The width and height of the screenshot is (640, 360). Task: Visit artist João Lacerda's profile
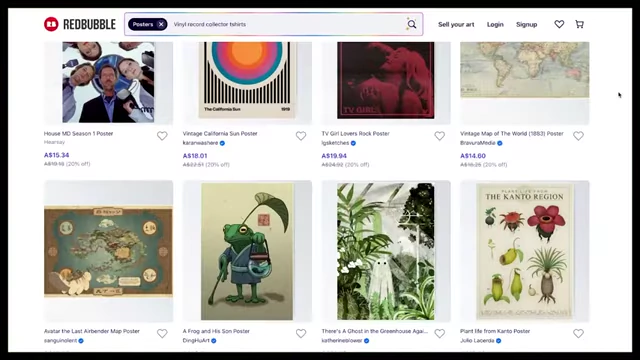[x=477, y=340]
